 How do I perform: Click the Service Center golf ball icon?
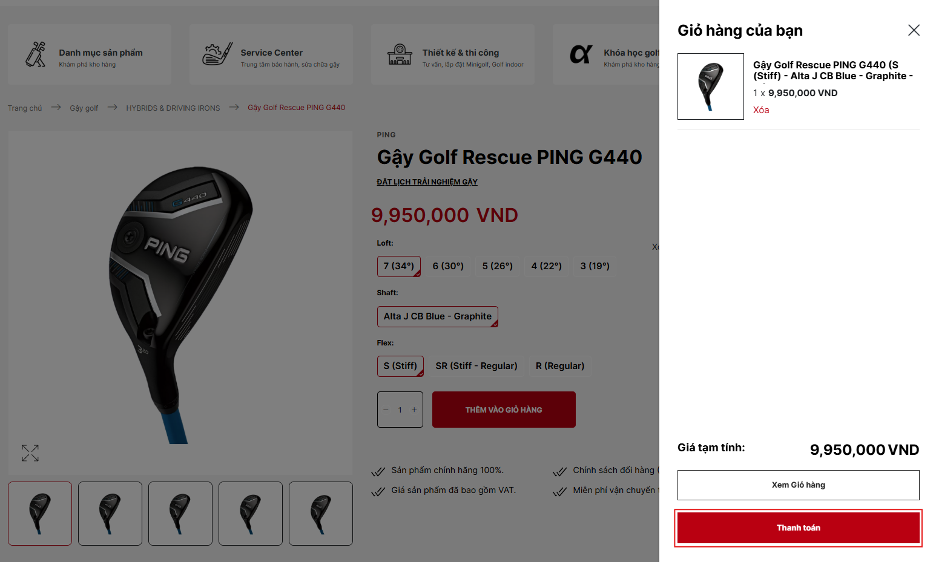pyautogui.click(x=217, y=54)
